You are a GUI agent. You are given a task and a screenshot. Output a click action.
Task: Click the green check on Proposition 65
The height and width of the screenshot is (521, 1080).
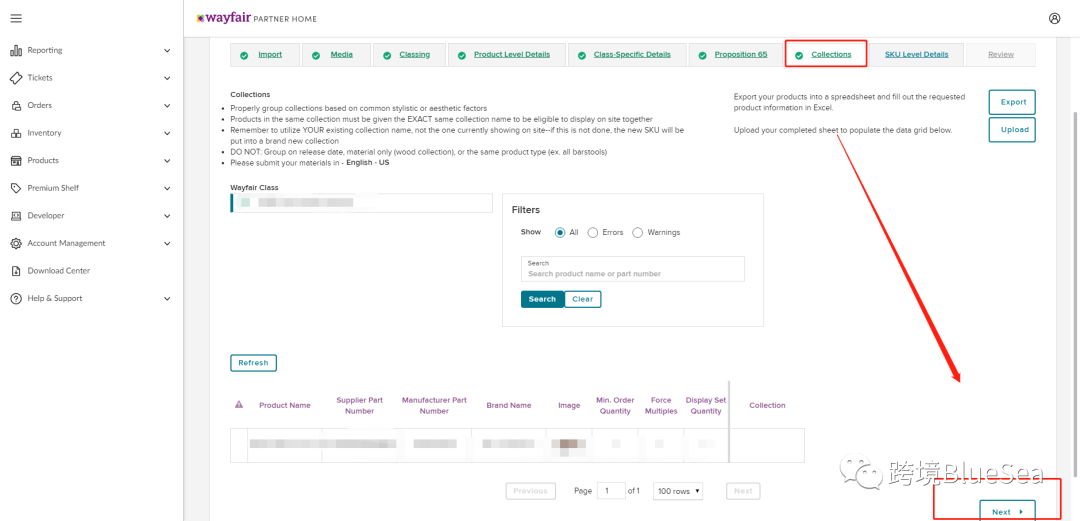point(702,55)
